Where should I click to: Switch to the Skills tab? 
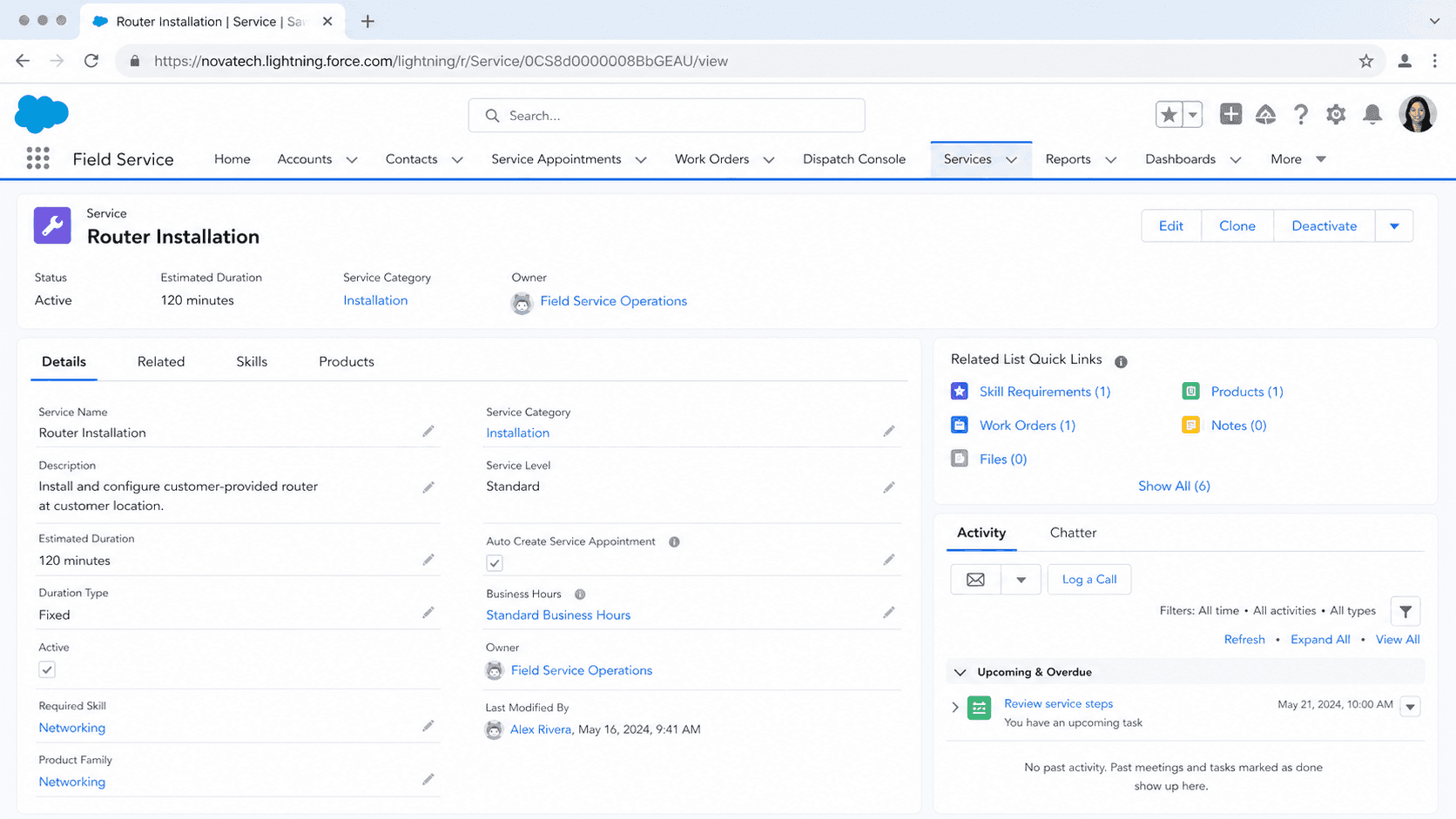(x=252, y=361)
